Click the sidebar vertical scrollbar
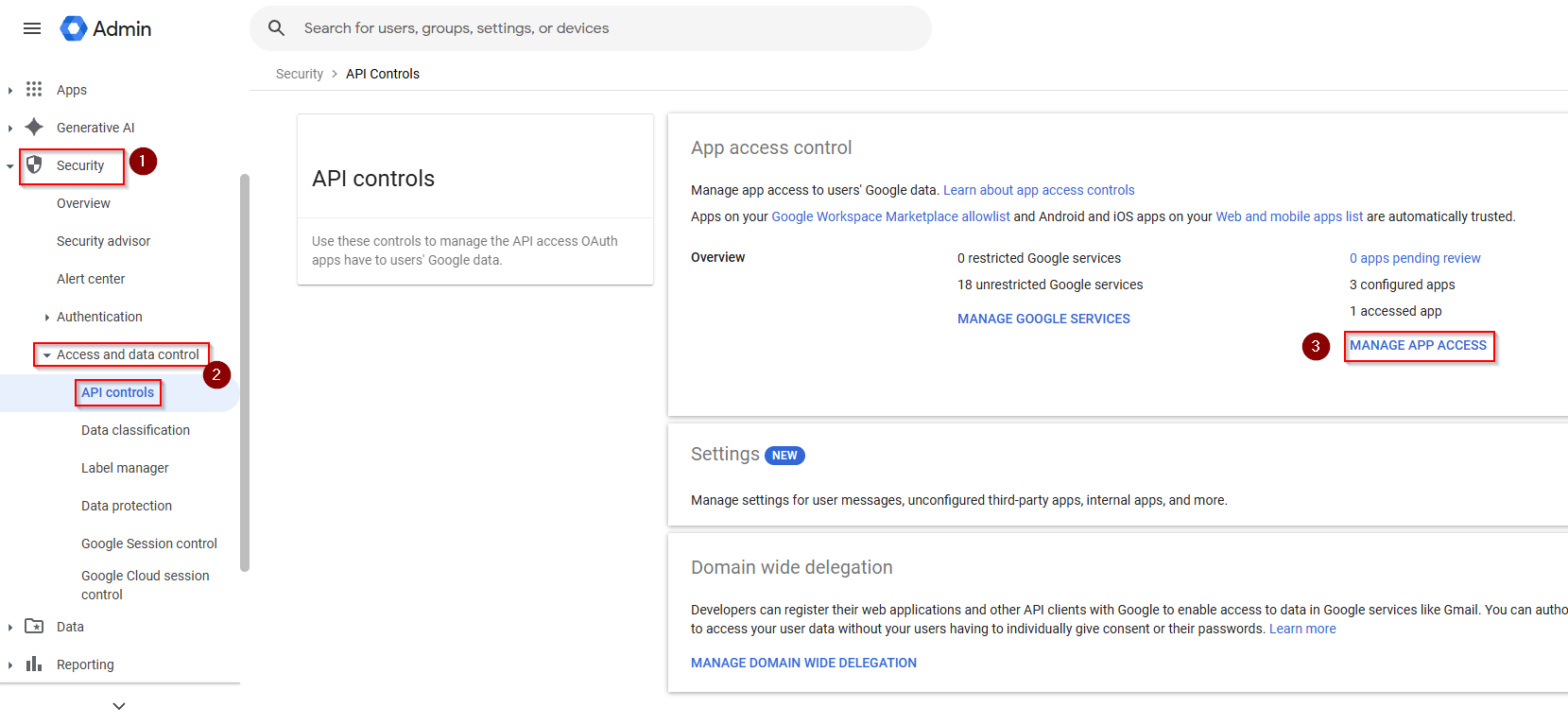This screenshot has height=725, width=1568. pos(245,372)
